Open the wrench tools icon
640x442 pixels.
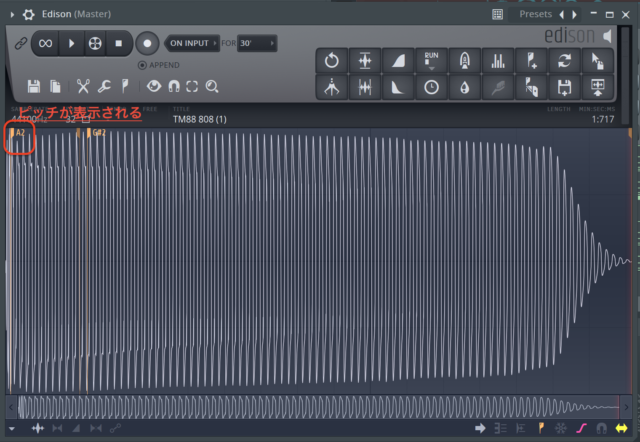coord(103,87)
